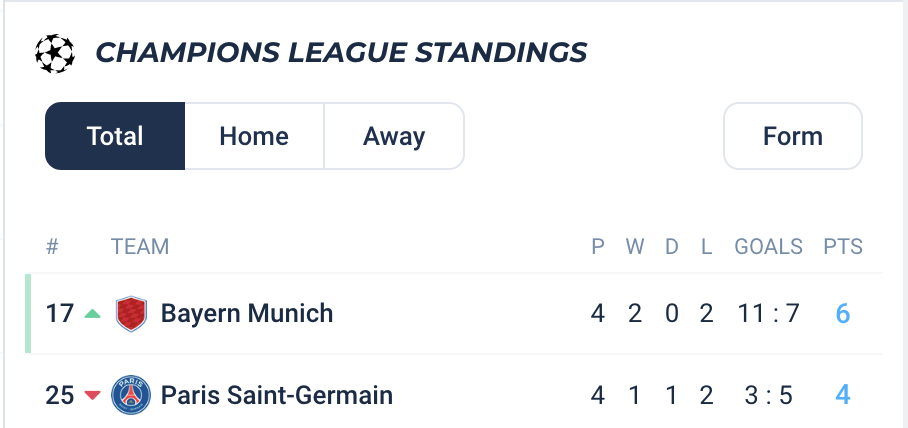Click the TEAM column header
908x428 pixels.
pos(140,247)
